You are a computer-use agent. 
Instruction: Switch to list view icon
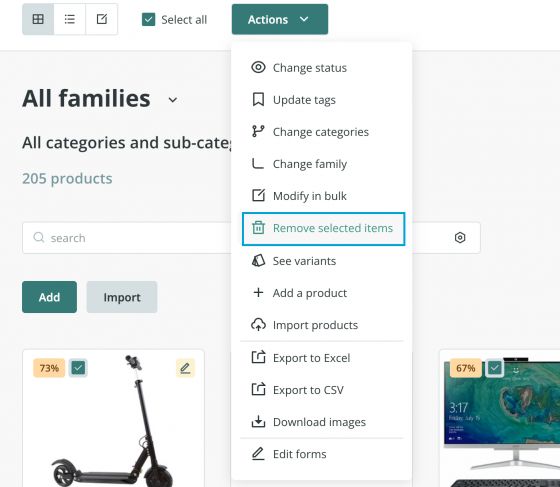click(70, 19)
